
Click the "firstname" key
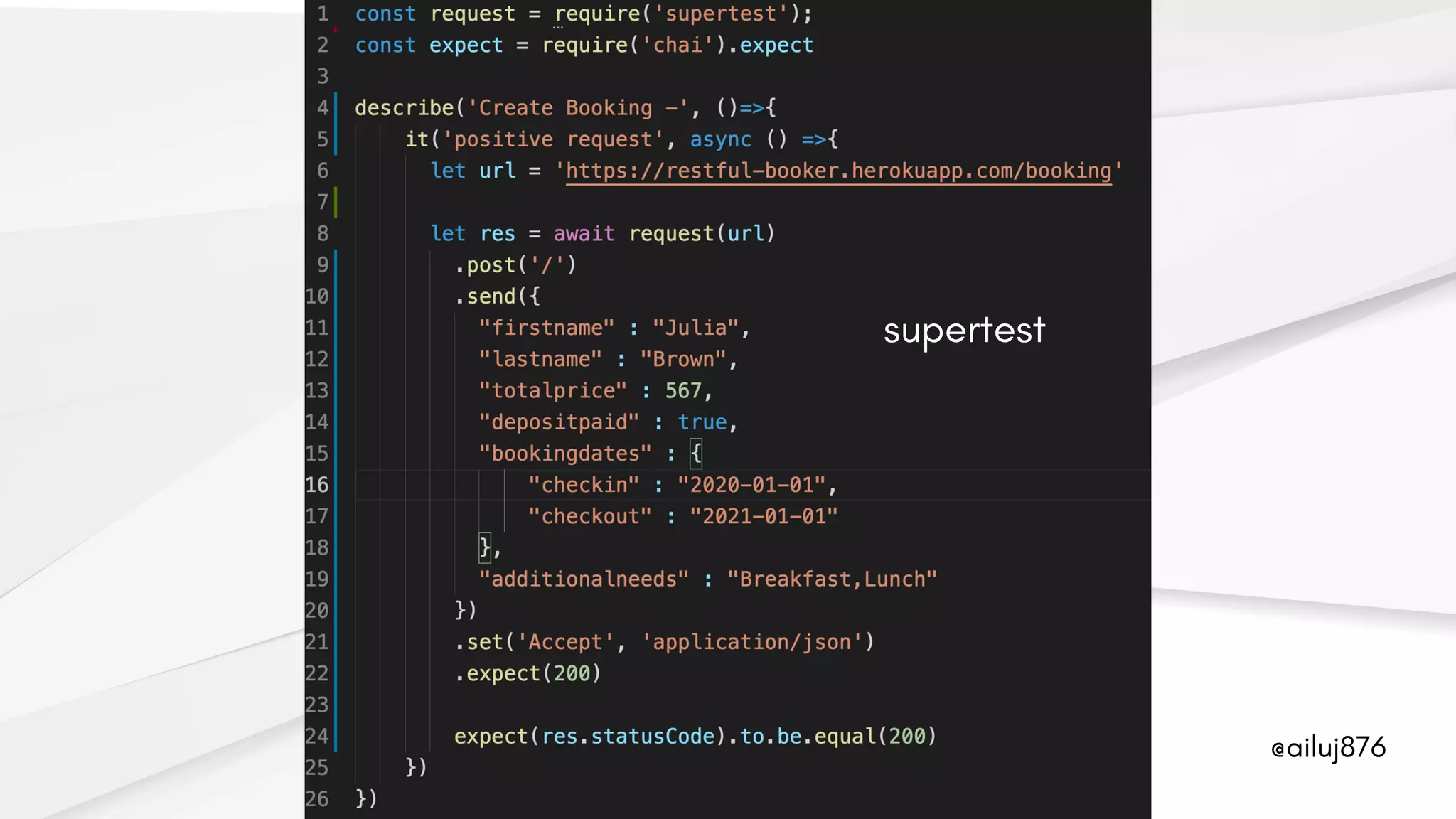546,328
